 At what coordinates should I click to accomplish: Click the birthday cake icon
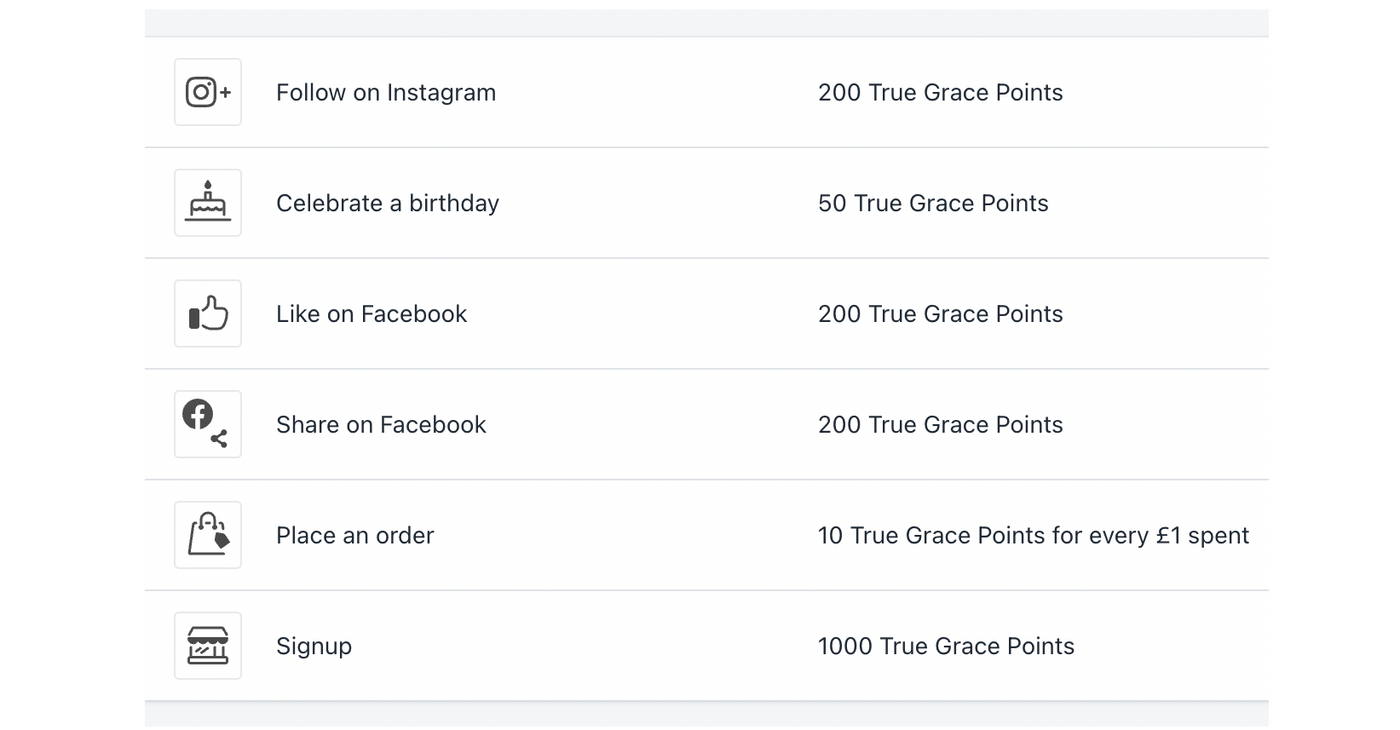[208, 203]
